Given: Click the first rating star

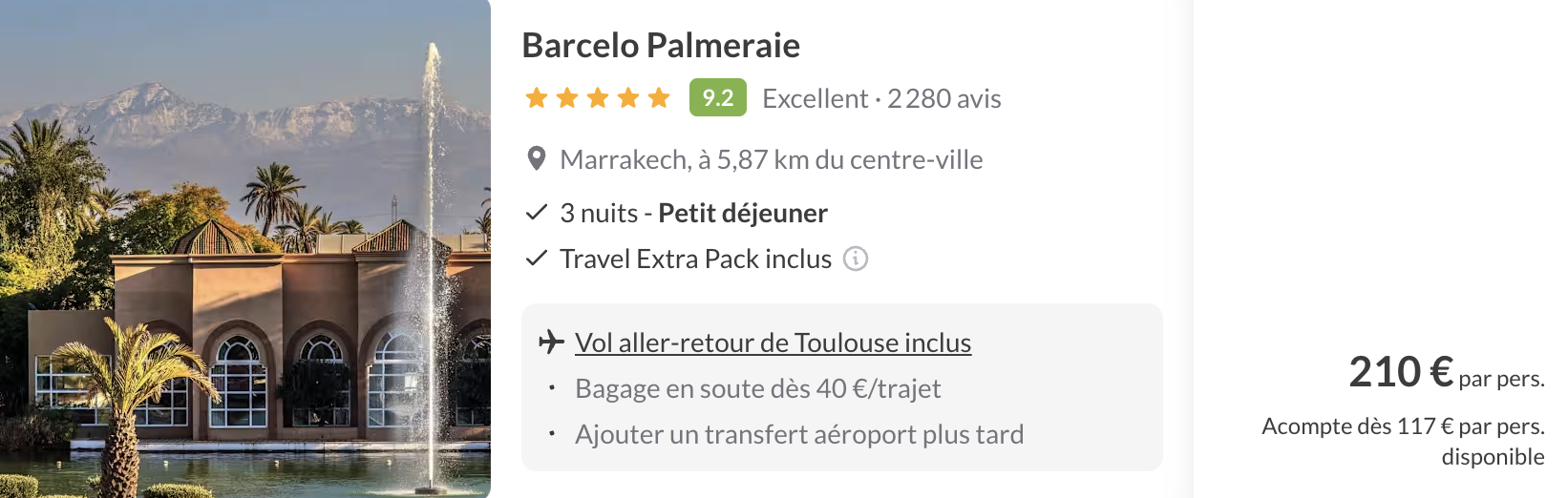Looking at the screenshot, I should [537, 98].
